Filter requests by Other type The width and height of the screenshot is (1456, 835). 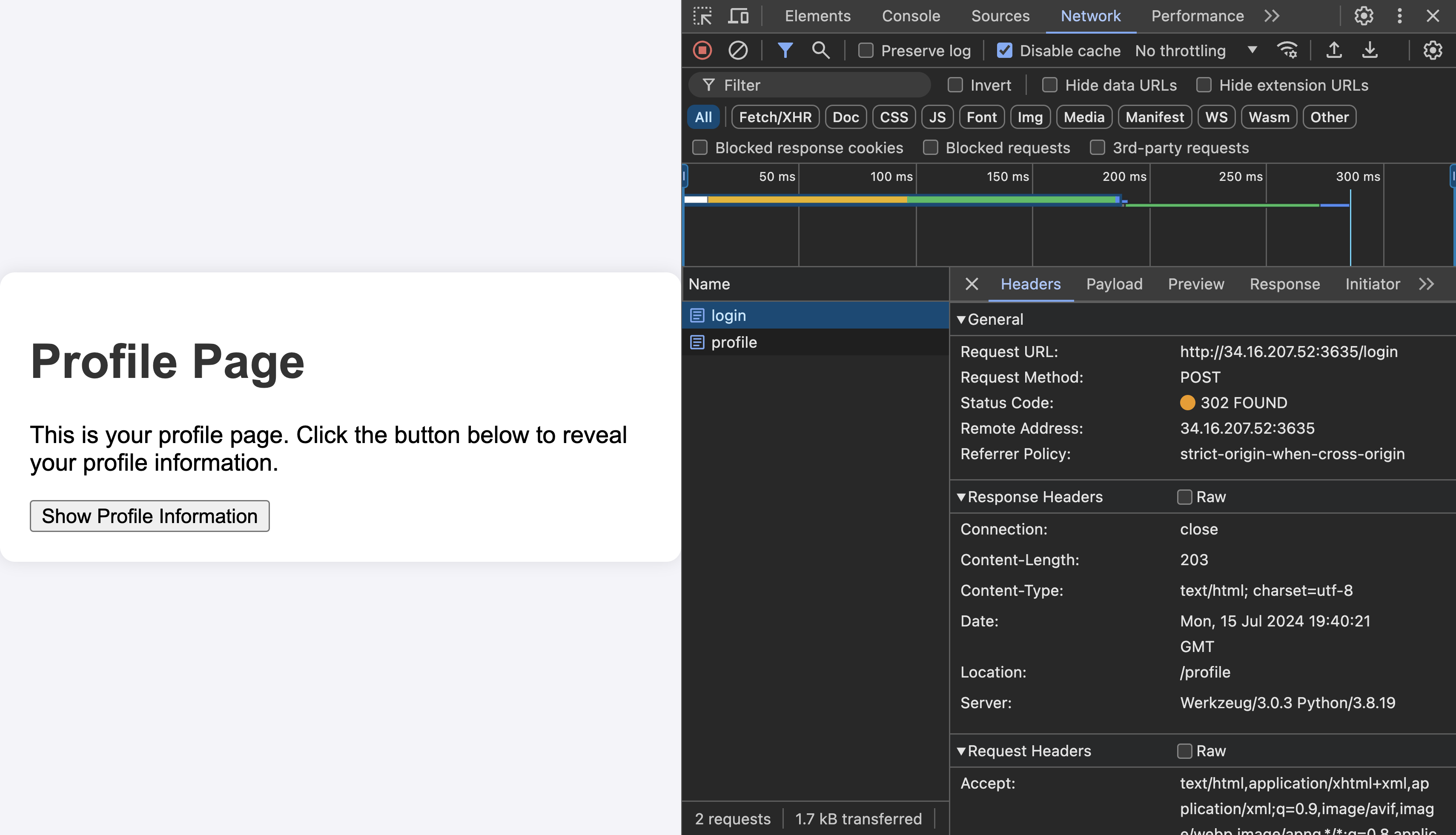1329,117
